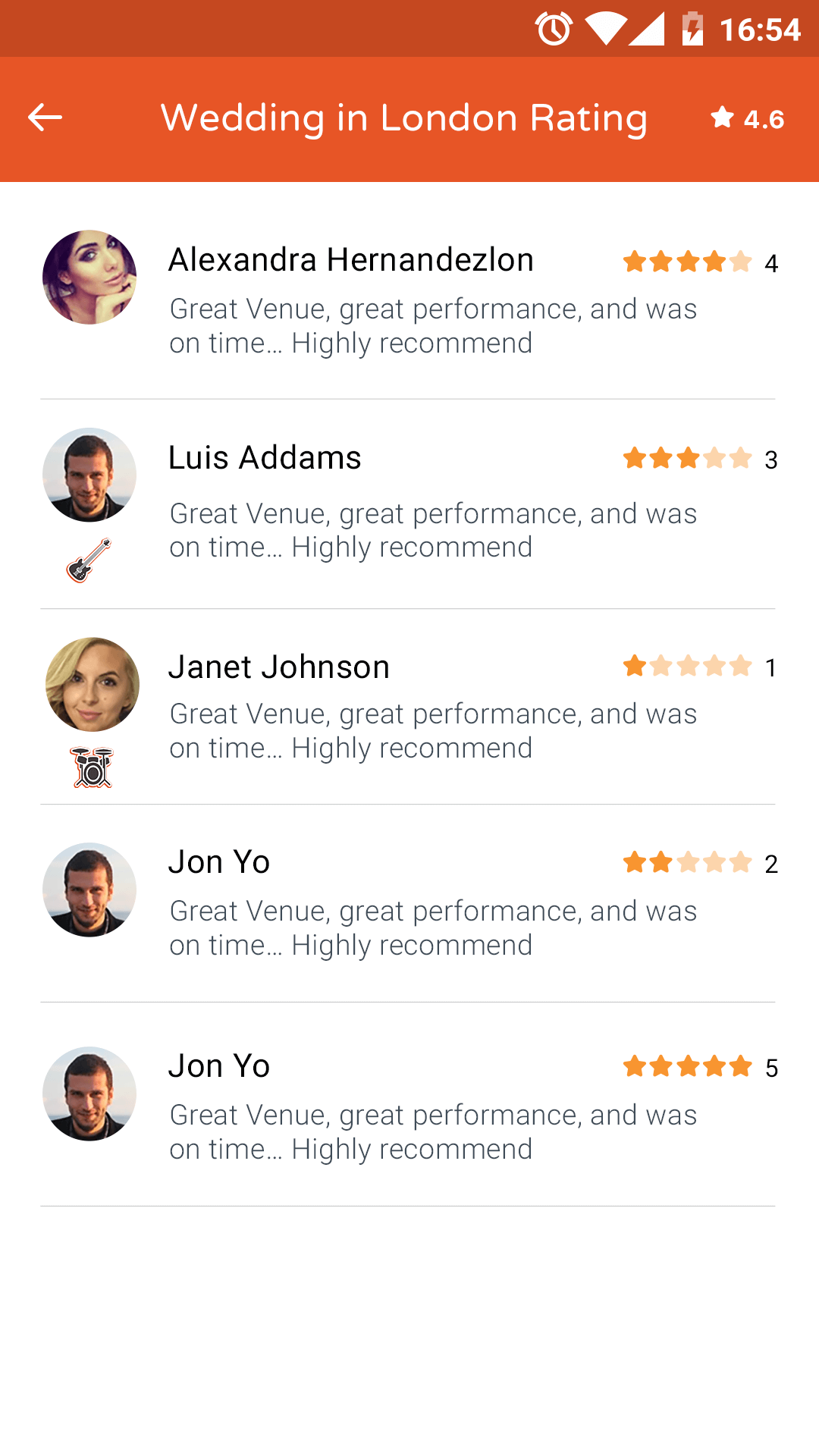Image resolution: width=819 pixels, height=1456 pixels.
Task: Tap the drum kit icon under Janet Johnson
Action: [92, 767]
